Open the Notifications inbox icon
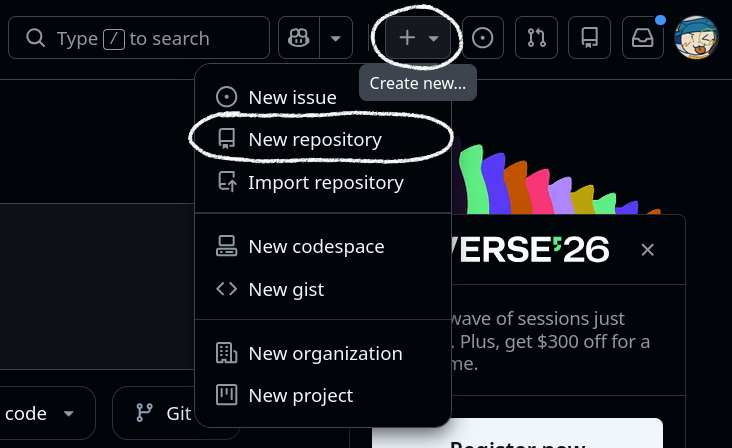The image size is (732, 448). [x=643, y=38]
